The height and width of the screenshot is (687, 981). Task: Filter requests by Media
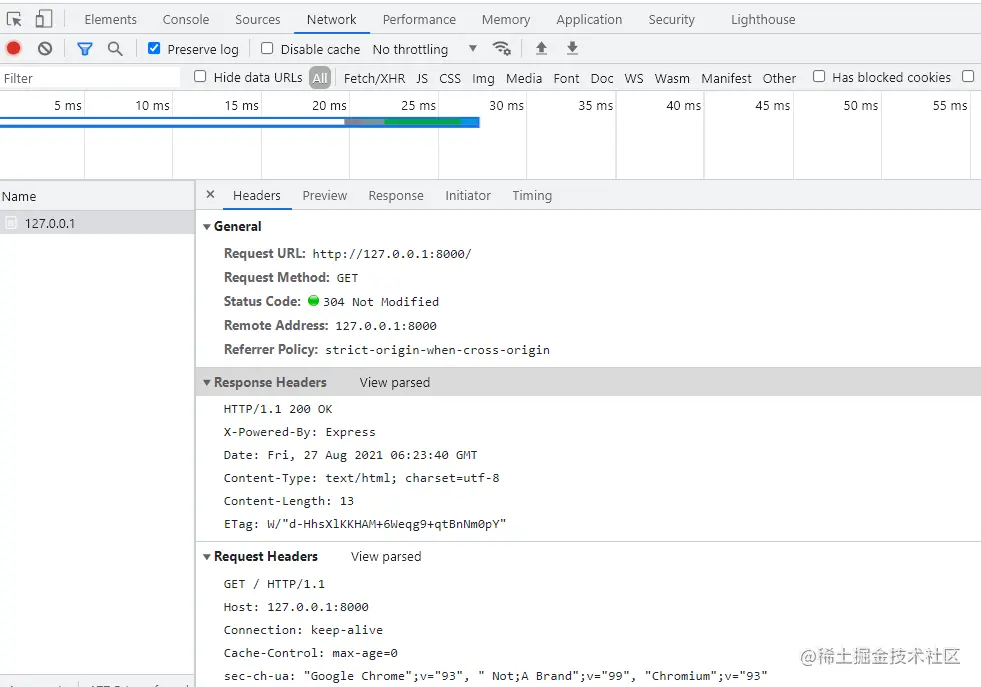524,78
